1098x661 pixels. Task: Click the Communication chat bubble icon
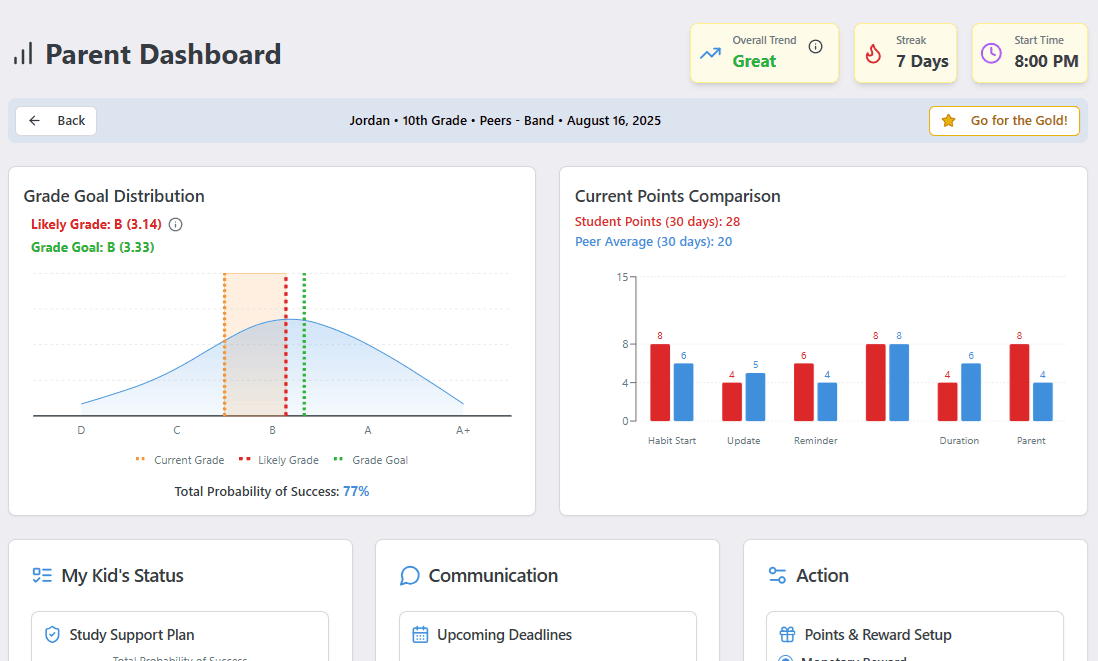click(x=409, y=576)
